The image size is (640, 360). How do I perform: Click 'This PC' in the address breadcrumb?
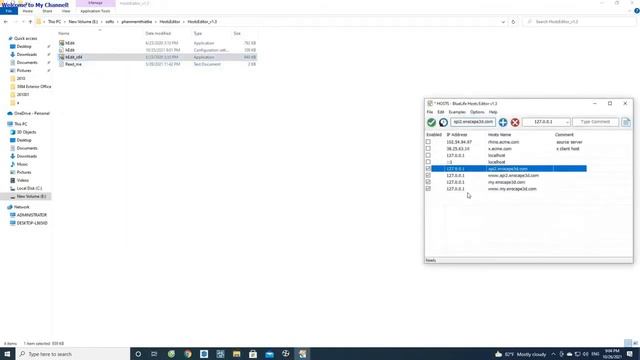(x=54, y=22)
